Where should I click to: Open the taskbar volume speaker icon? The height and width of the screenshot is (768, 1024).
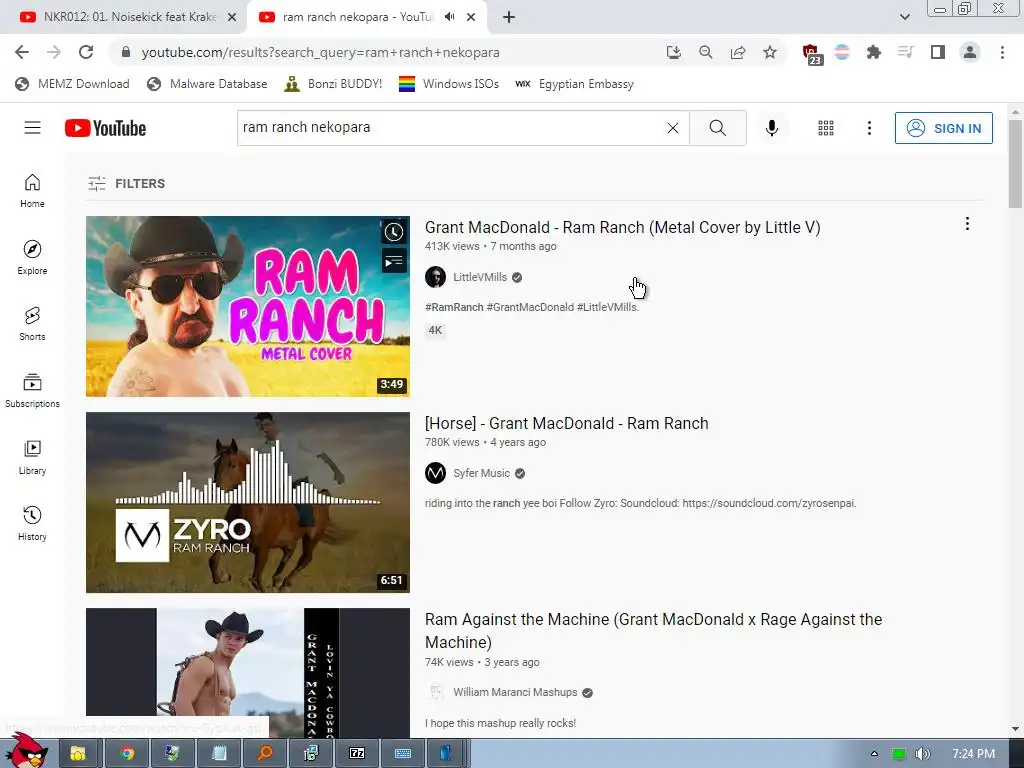(x=922, y=754)
